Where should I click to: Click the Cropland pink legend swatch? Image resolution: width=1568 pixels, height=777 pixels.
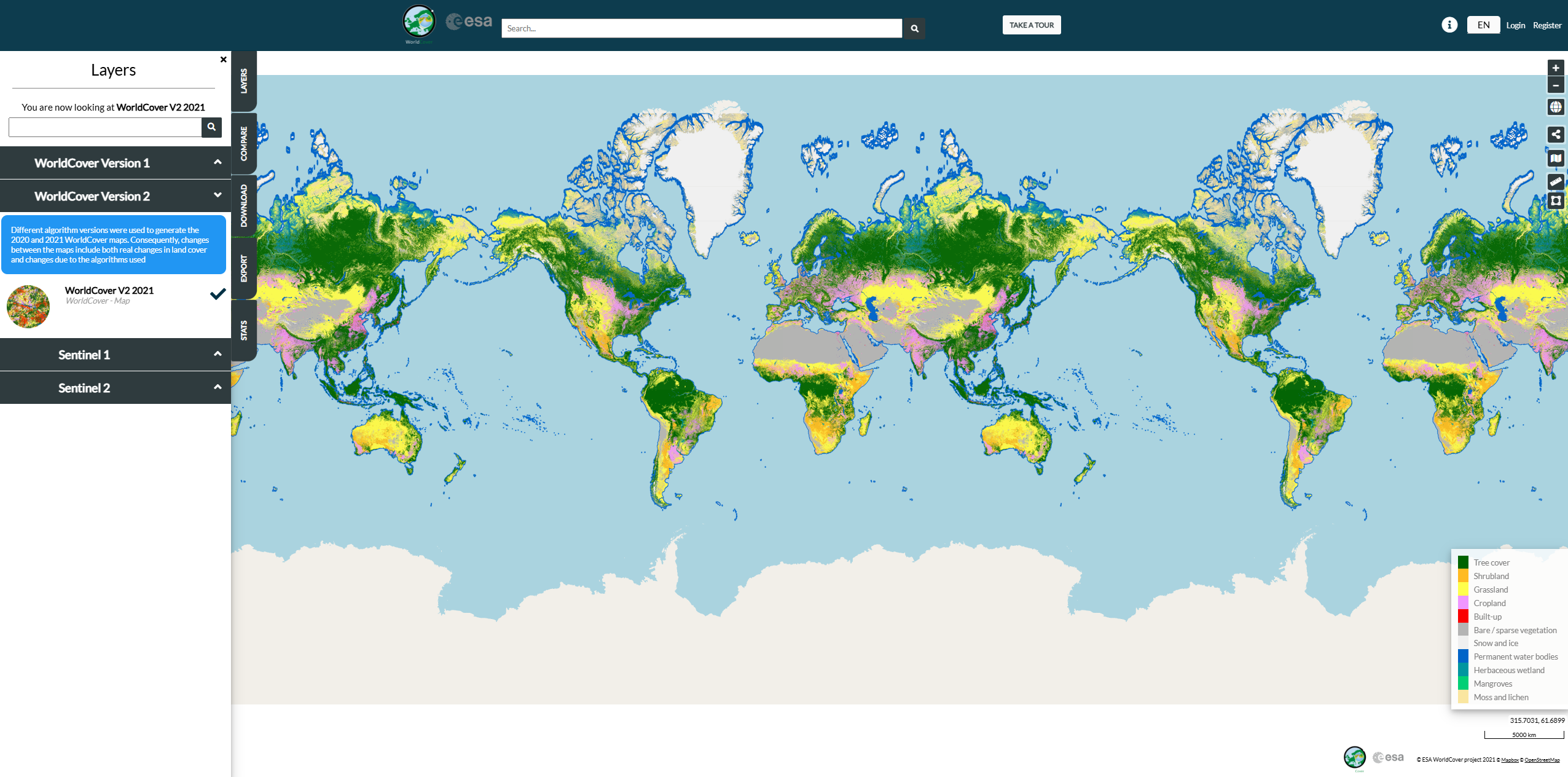click(1463, 603)
